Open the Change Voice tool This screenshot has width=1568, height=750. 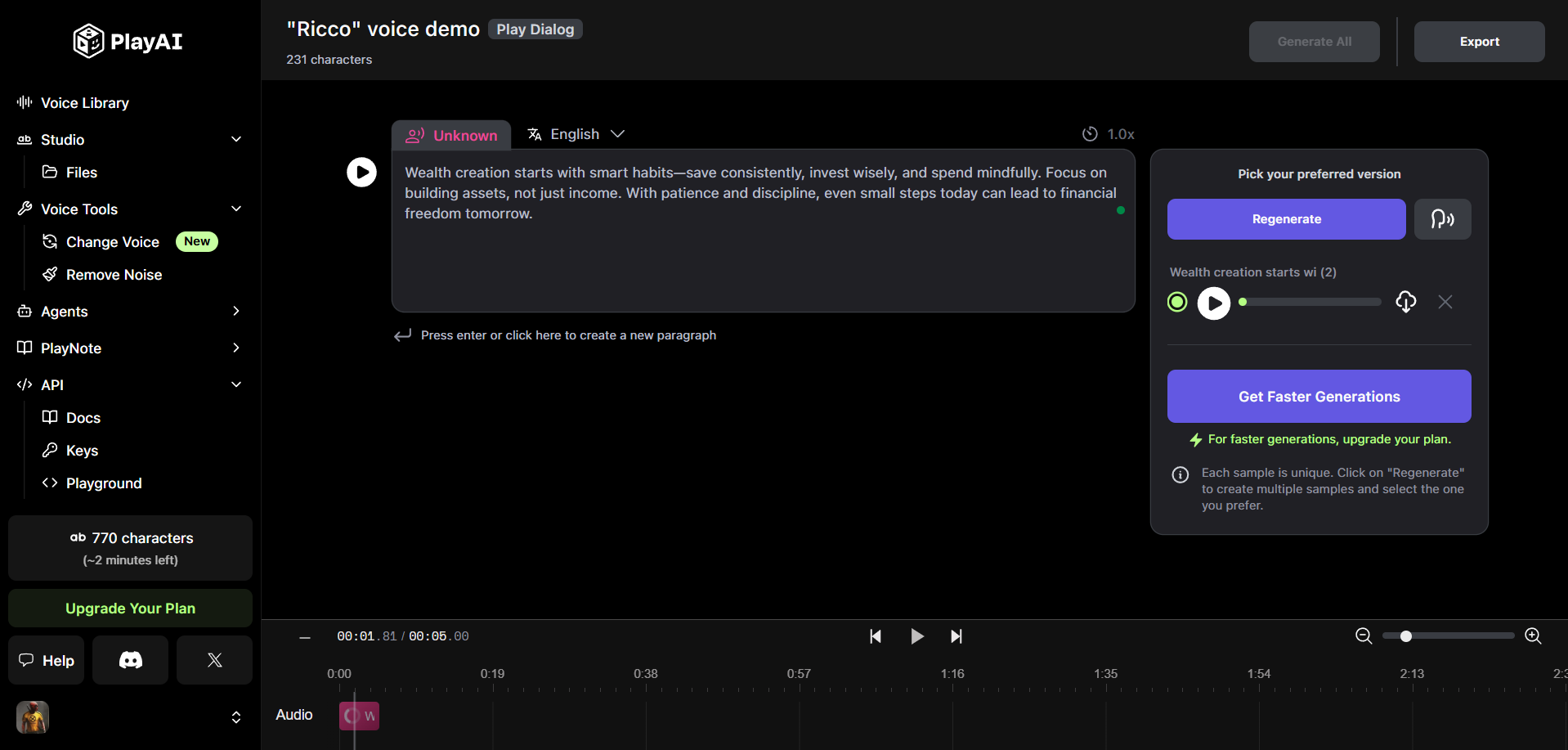[113, 242]
